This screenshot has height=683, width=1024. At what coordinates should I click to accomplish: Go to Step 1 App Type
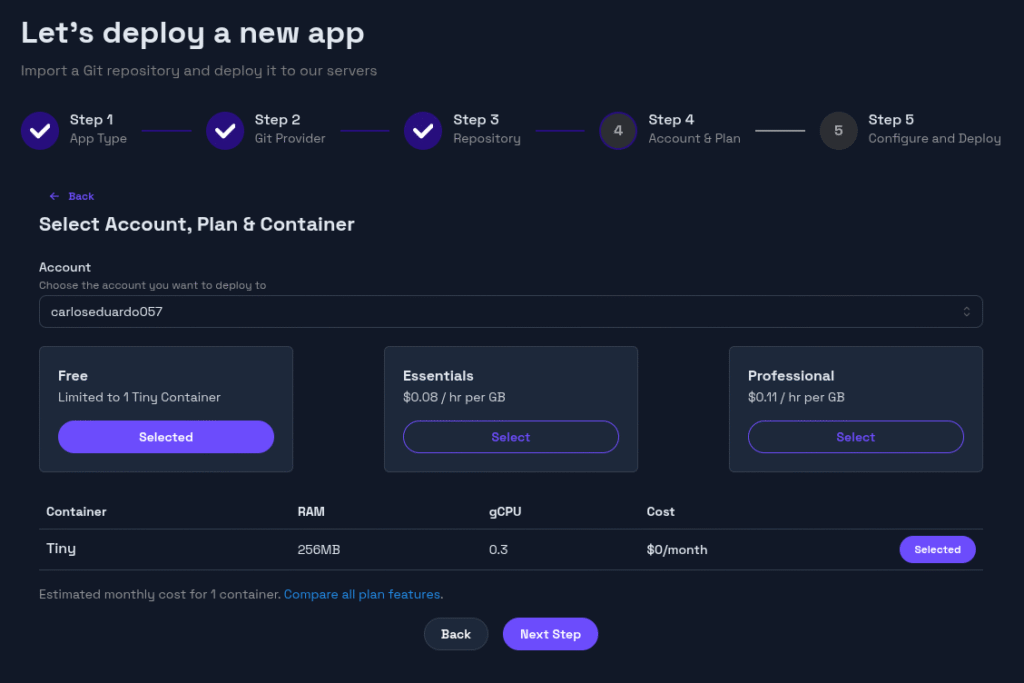(x=98, y=129)
